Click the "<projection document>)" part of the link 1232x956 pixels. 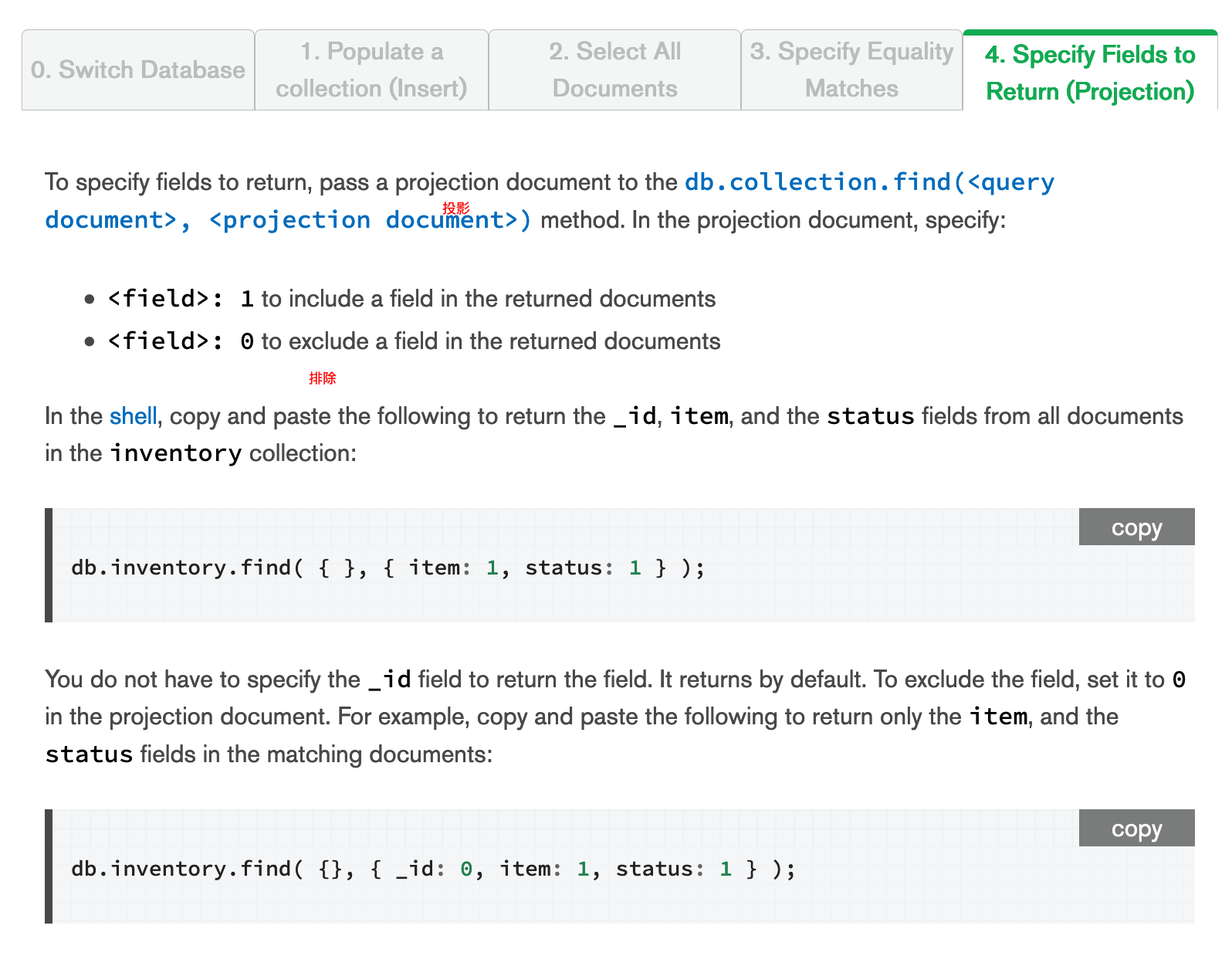coord(370,221)
